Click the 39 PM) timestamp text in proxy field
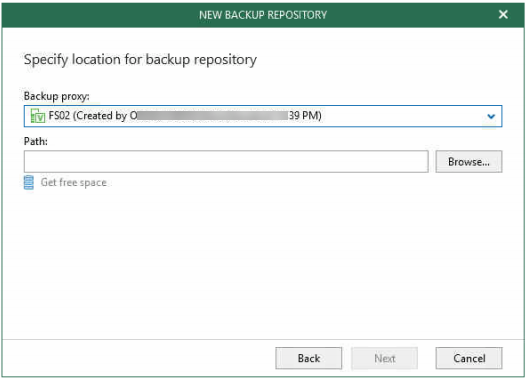 tap(305, 116)
